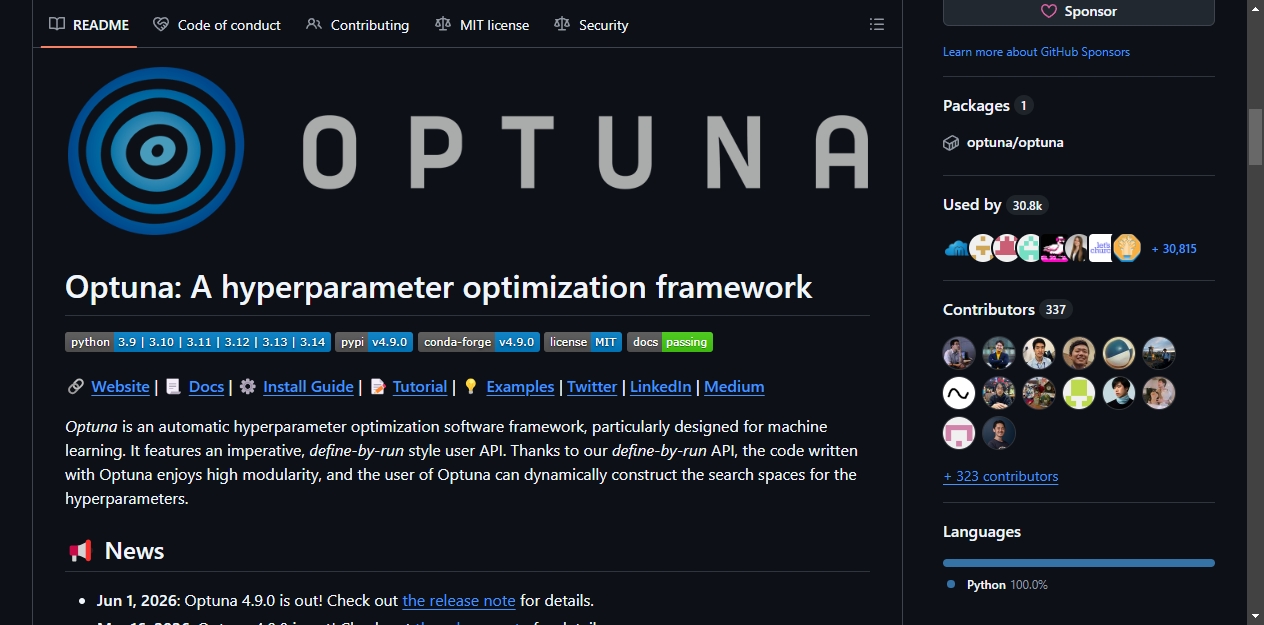Open the README outline list icon

(x=876, y=24)
